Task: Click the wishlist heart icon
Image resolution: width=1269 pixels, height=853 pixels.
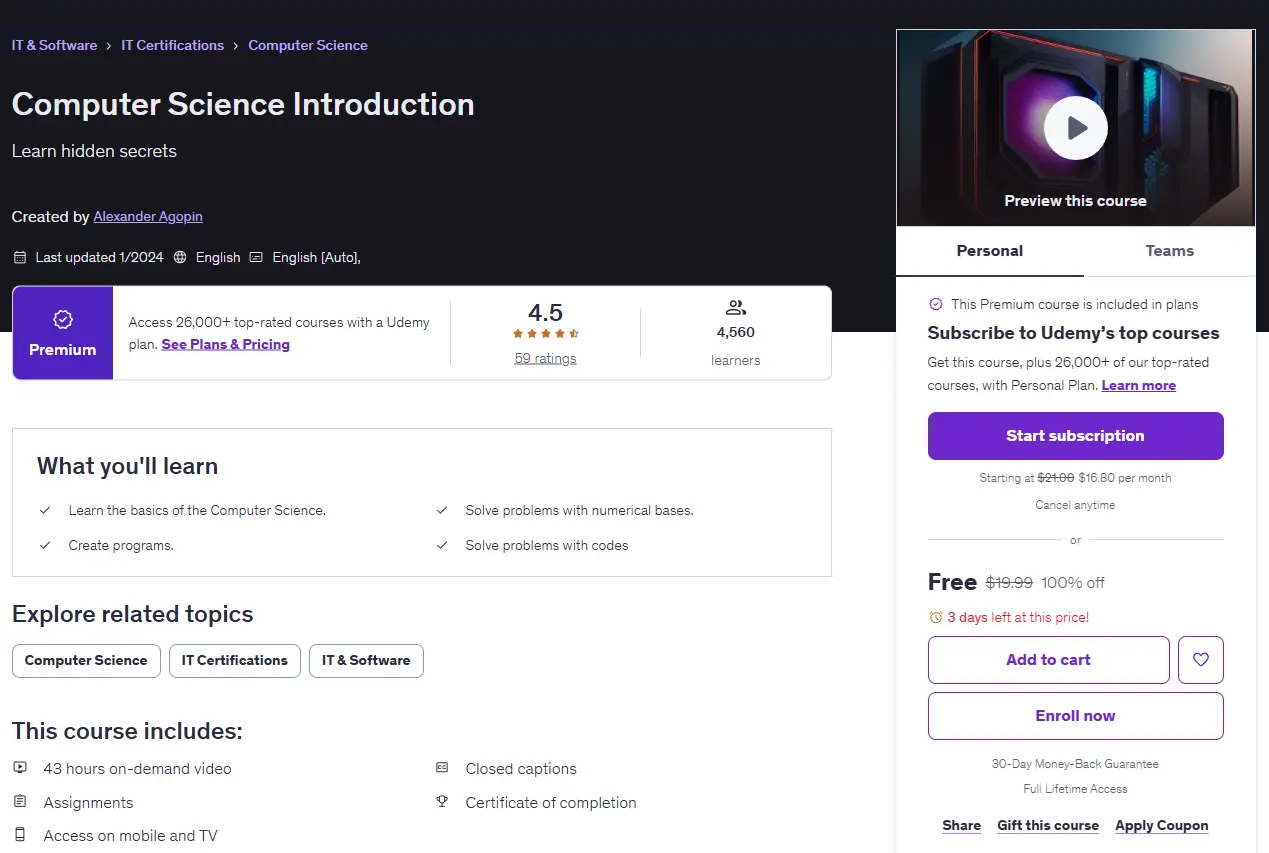Action: [1201, 660]
